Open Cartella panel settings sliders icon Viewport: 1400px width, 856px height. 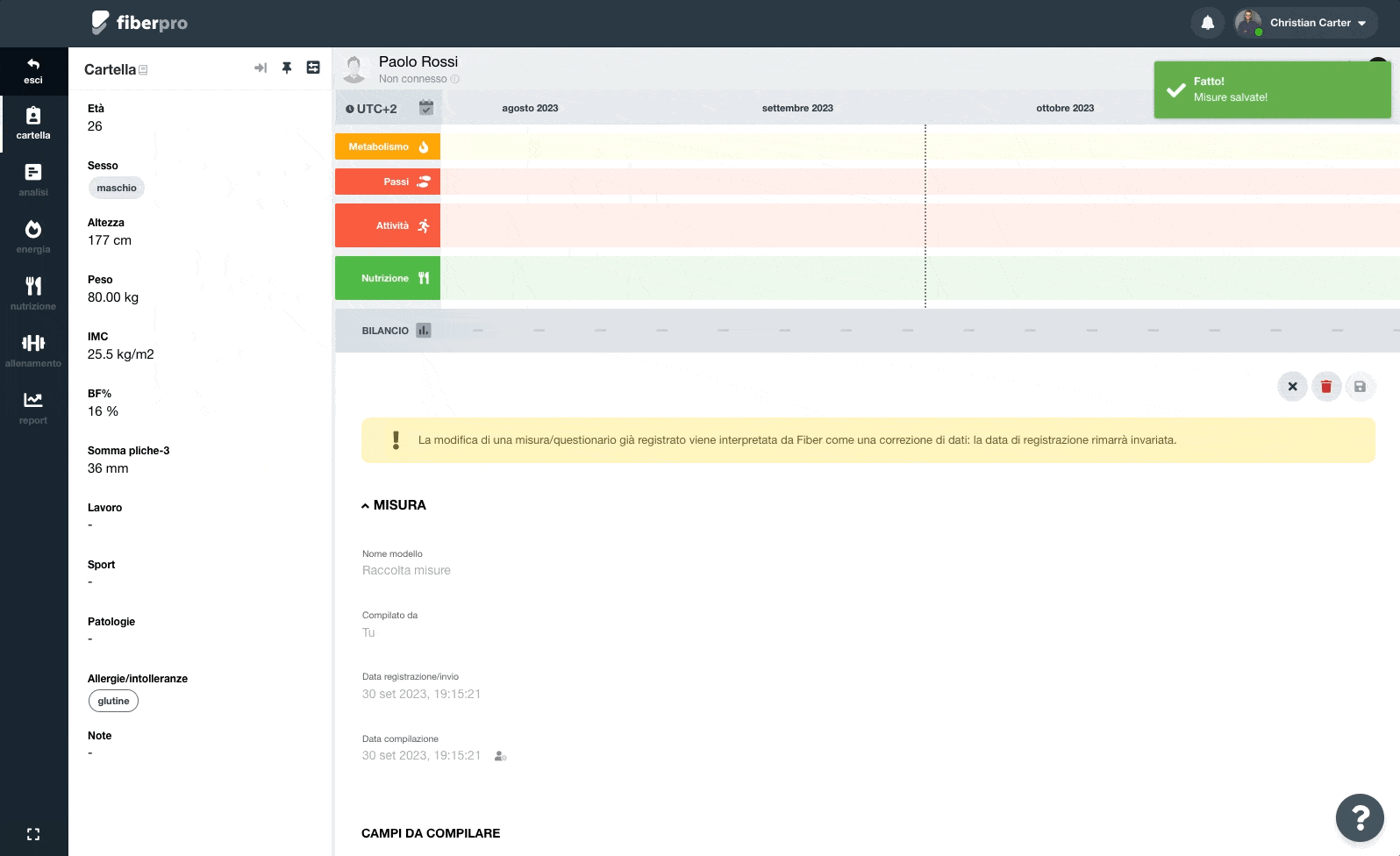(313, 68)
